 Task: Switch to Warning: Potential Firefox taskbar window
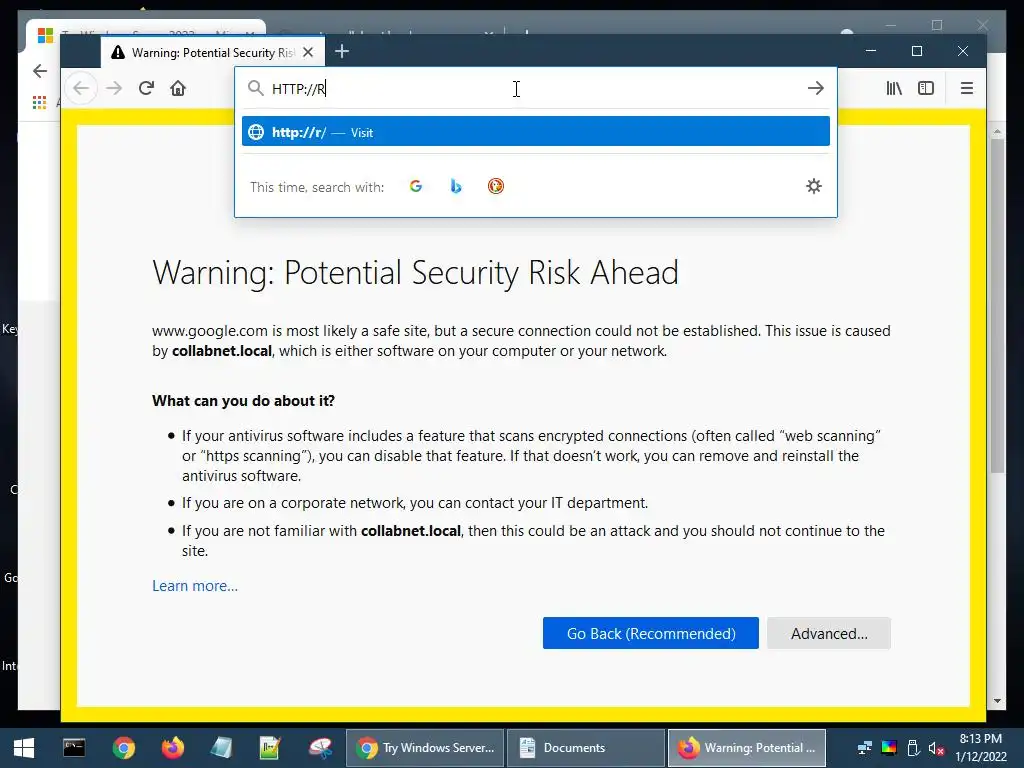click(x=746, y=748)
